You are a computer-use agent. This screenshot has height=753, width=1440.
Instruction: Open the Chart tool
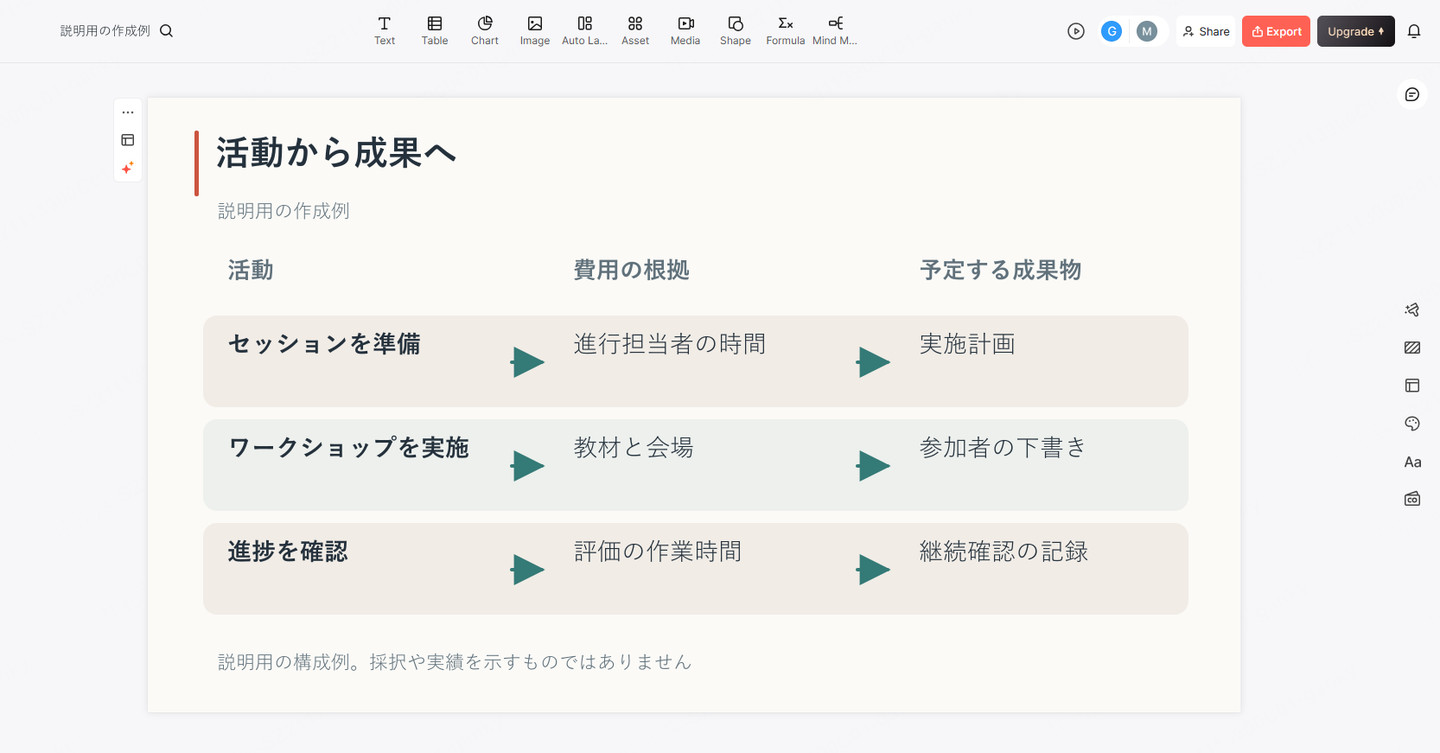(485, 31)
